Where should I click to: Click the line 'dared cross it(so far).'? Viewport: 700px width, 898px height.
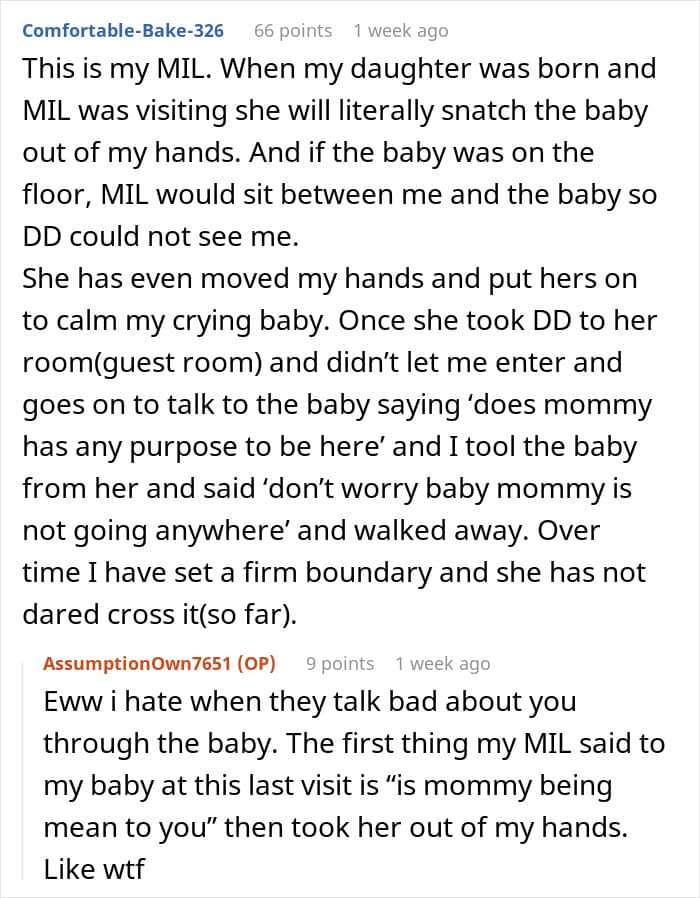click(160, 616)
